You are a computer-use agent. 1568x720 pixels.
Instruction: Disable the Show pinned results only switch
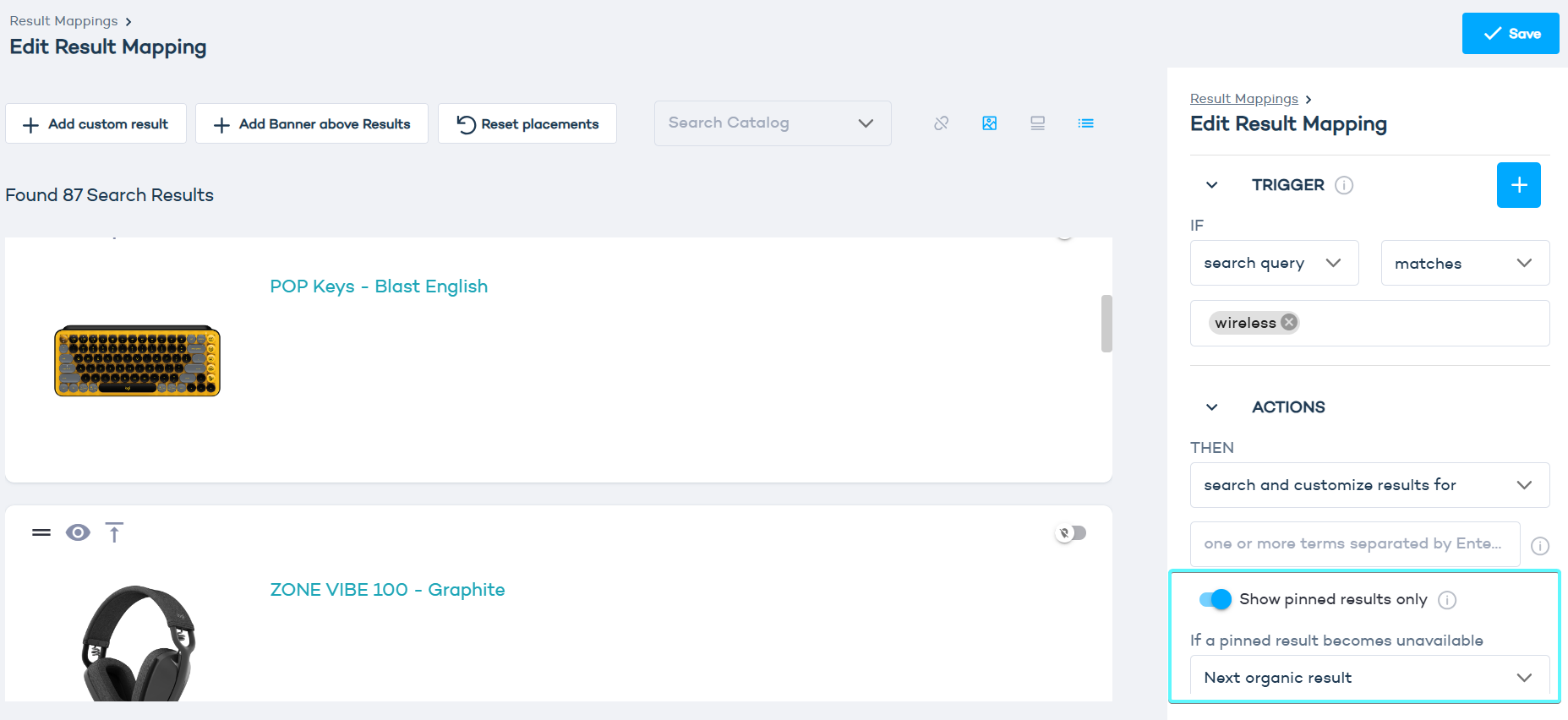coord(1216,599)
